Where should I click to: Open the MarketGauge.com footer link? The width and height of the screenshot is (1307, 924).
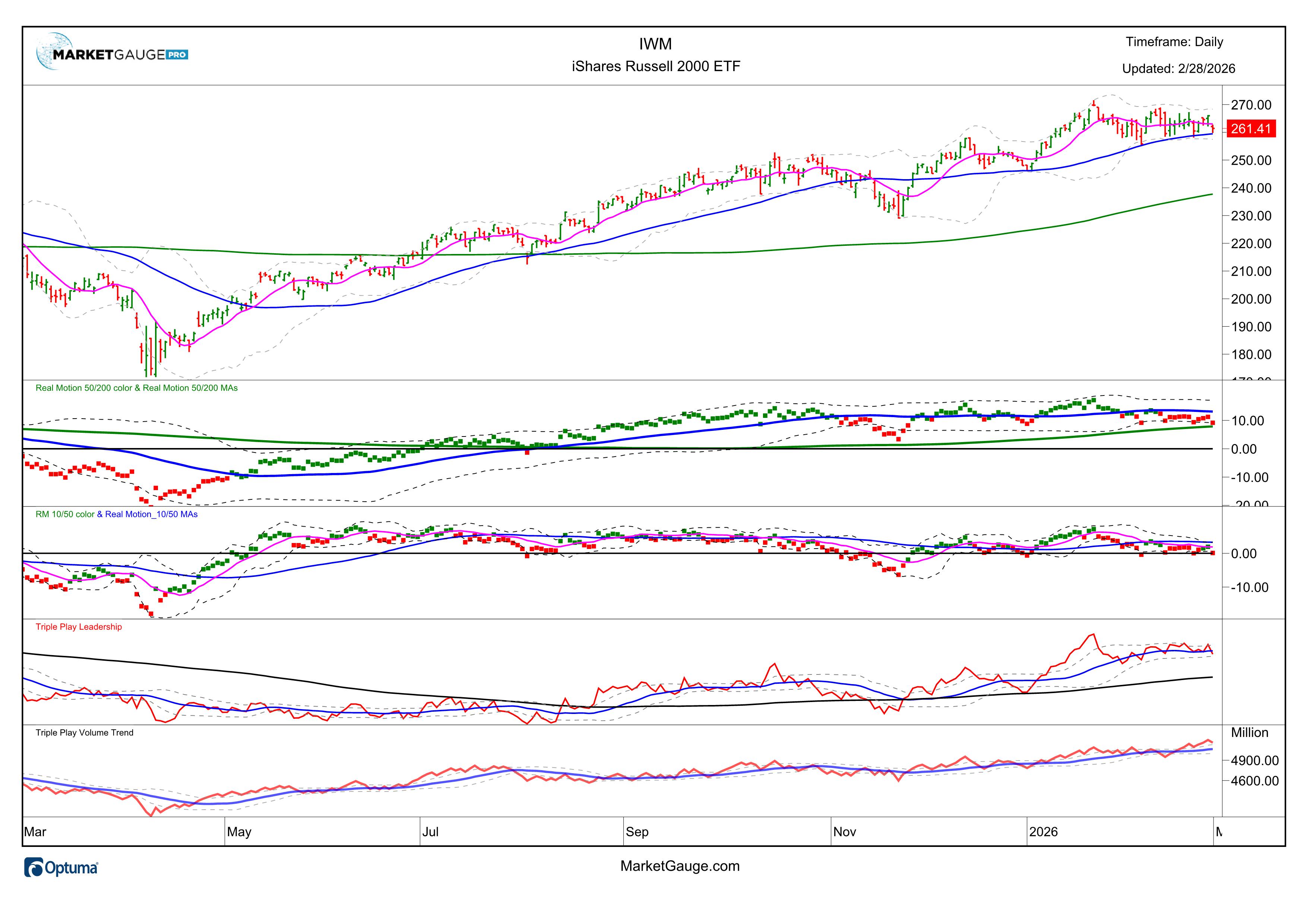tap(680, 866)
